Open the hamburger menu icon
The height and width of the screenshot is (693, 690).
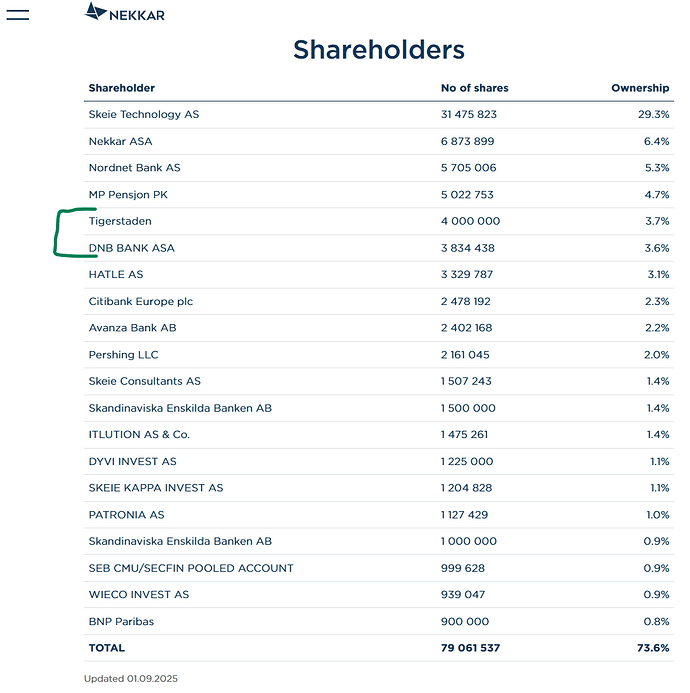(x=18, y=15)
